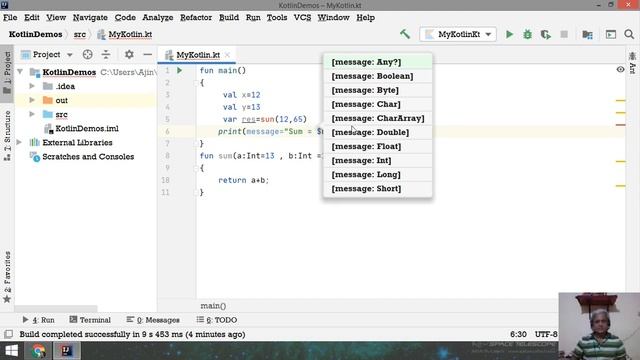Screen dimensions: 640x360
Task: Open Chrome from the taskbar
Action: tap(39, 351)
